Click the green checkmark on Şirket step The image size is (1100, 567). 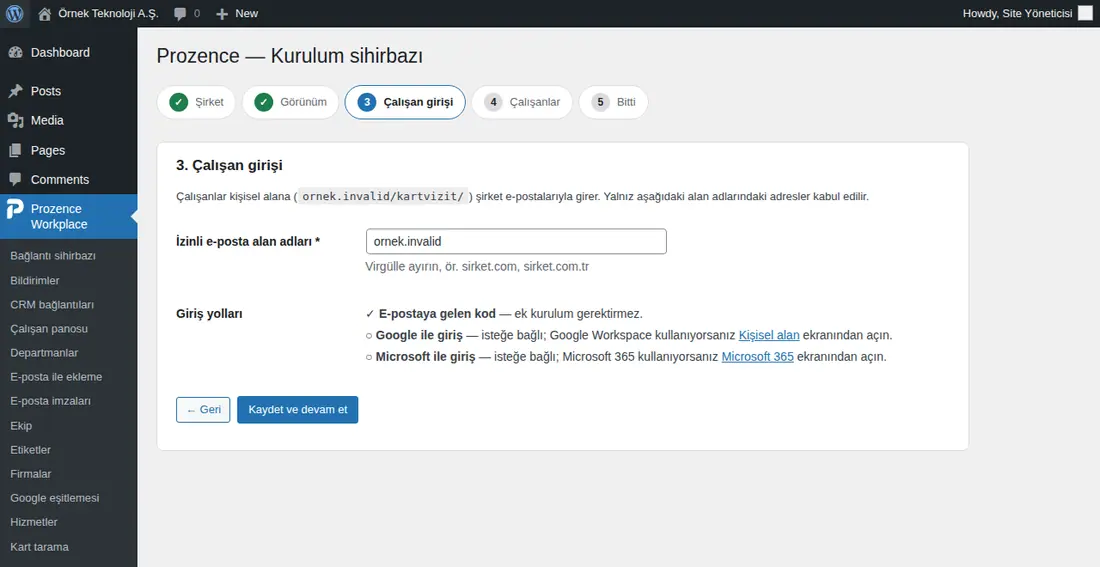[x=178, y=102]
